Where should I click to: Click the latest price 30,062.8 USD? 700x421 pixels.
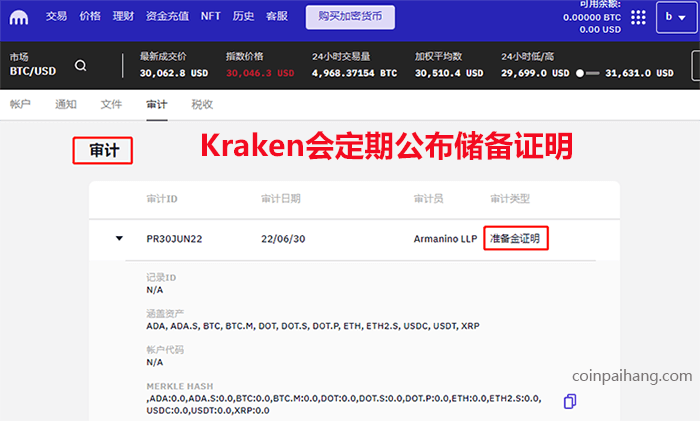[x=174, y=73]
